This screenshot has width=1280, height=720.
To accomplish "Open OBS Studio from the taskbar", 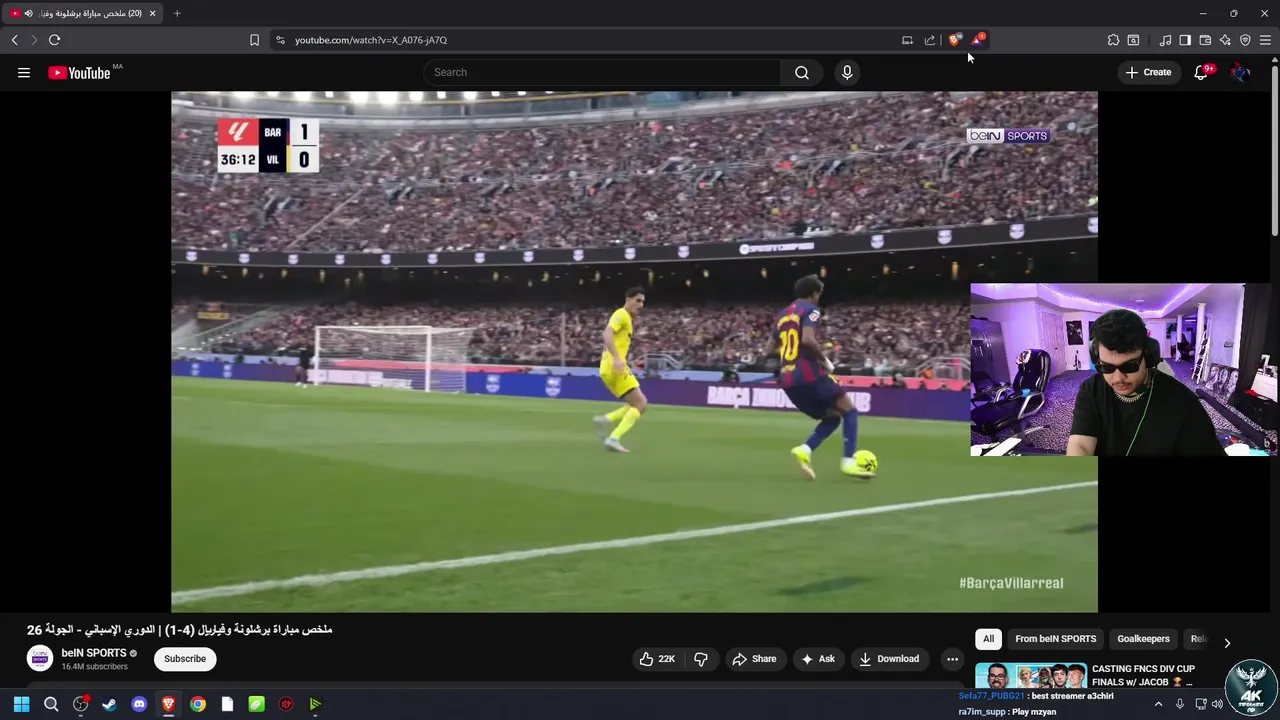I will click(81, 704).
